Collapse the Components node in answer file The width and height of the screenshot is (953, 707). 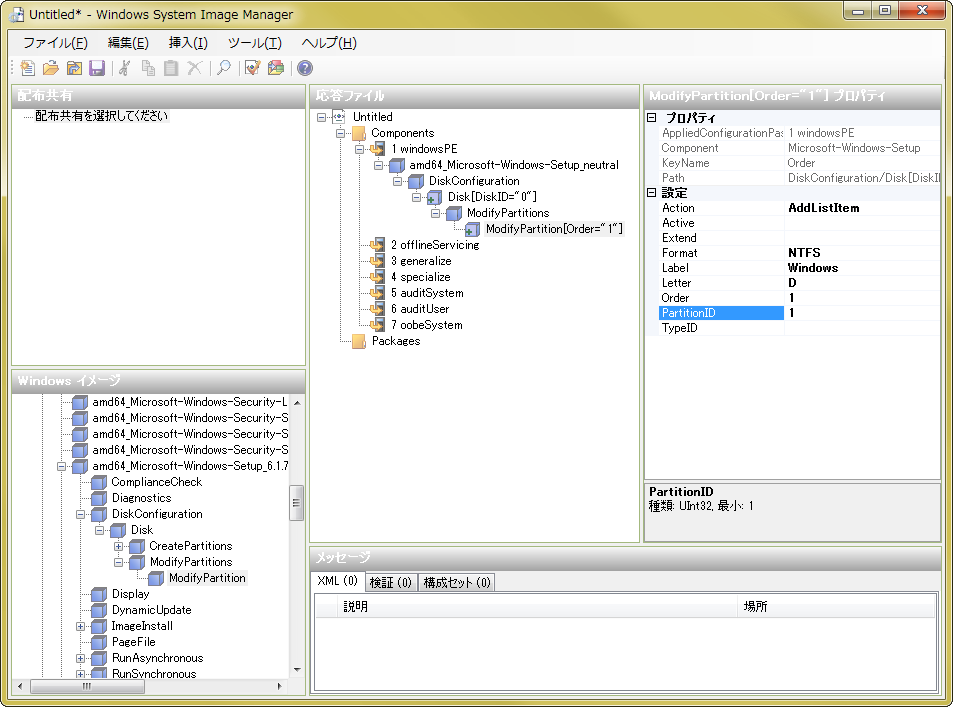341,133
